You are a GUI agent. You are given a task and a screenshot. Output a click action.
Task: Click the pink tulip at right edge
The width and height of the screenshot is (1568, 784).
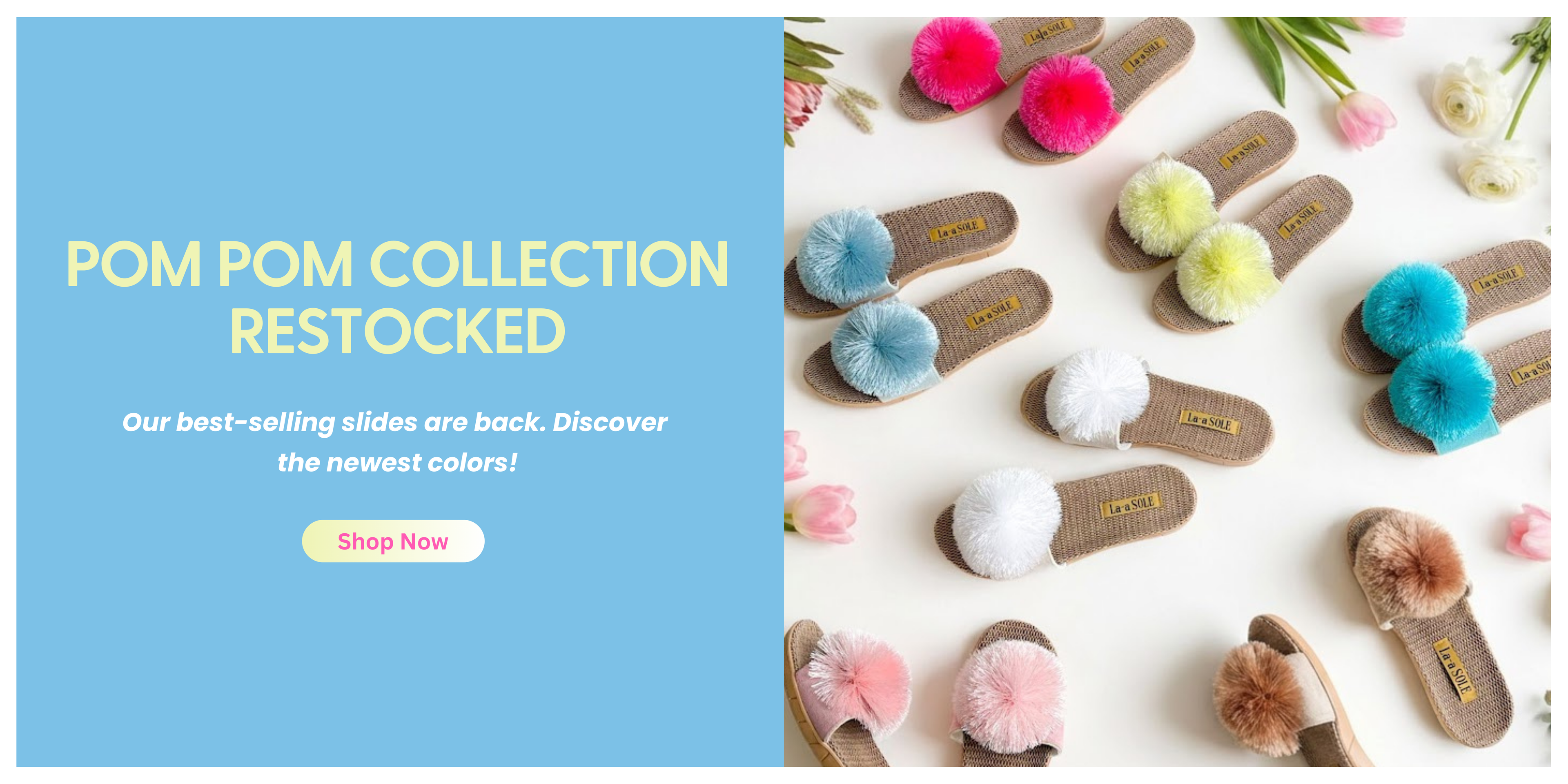(1529, 532)
